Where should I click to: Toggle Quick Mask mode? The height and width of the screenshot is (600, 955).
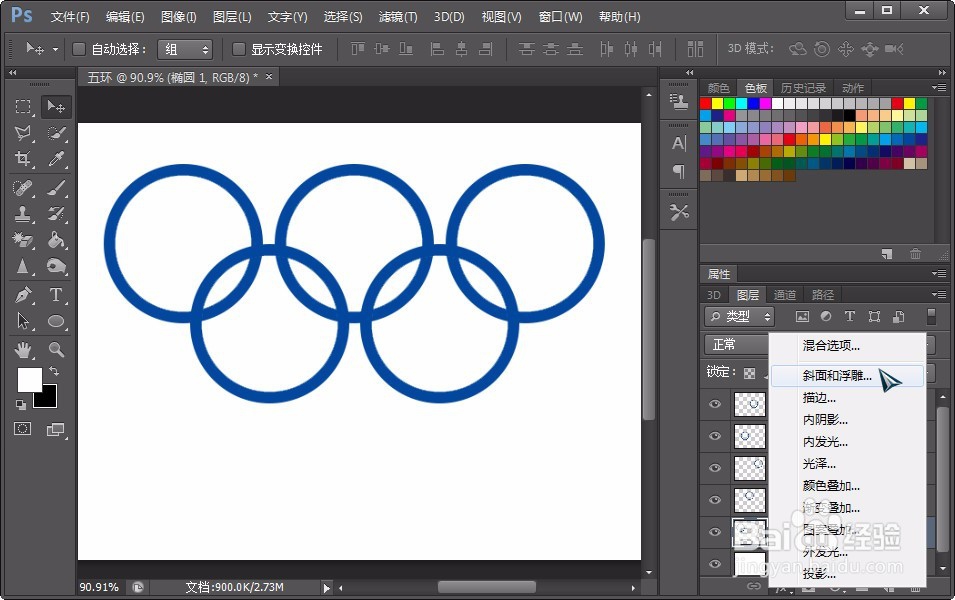23,429
